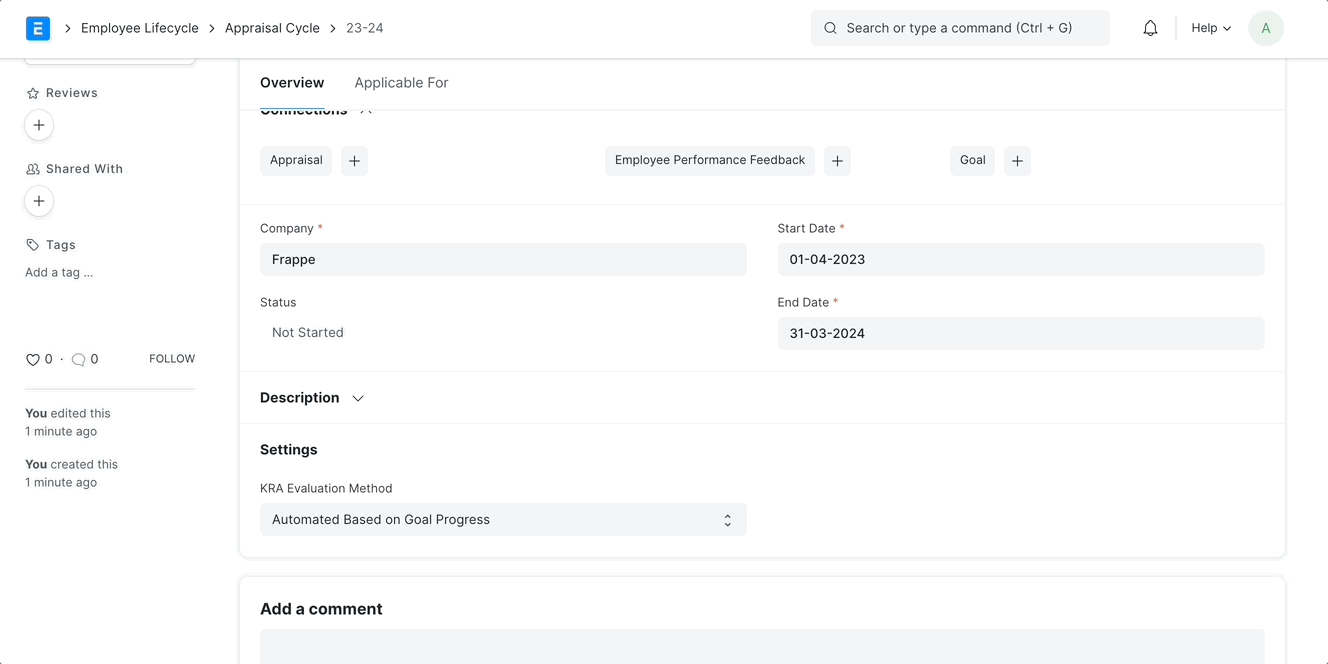Viewport: 1328px width, 664px height.
Task: Focus the search command bar
Action: [x=959, y=28]
